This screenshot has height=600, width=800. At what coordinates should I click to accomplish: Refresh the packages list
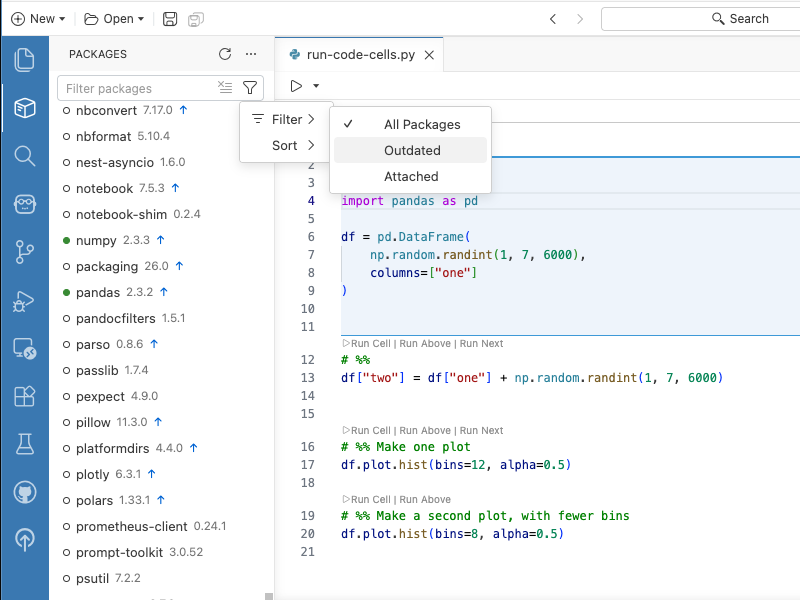225,54
